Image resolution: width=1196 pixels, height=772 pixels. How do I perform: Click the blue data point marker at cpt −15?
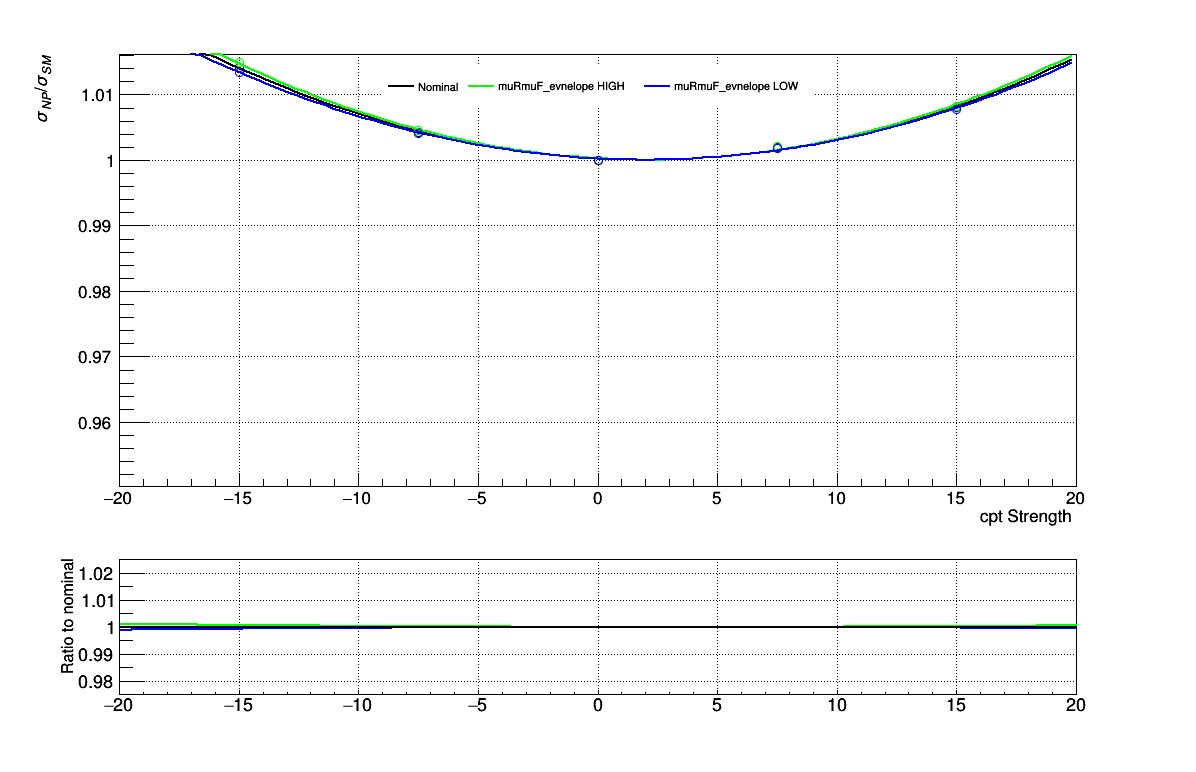240,72
